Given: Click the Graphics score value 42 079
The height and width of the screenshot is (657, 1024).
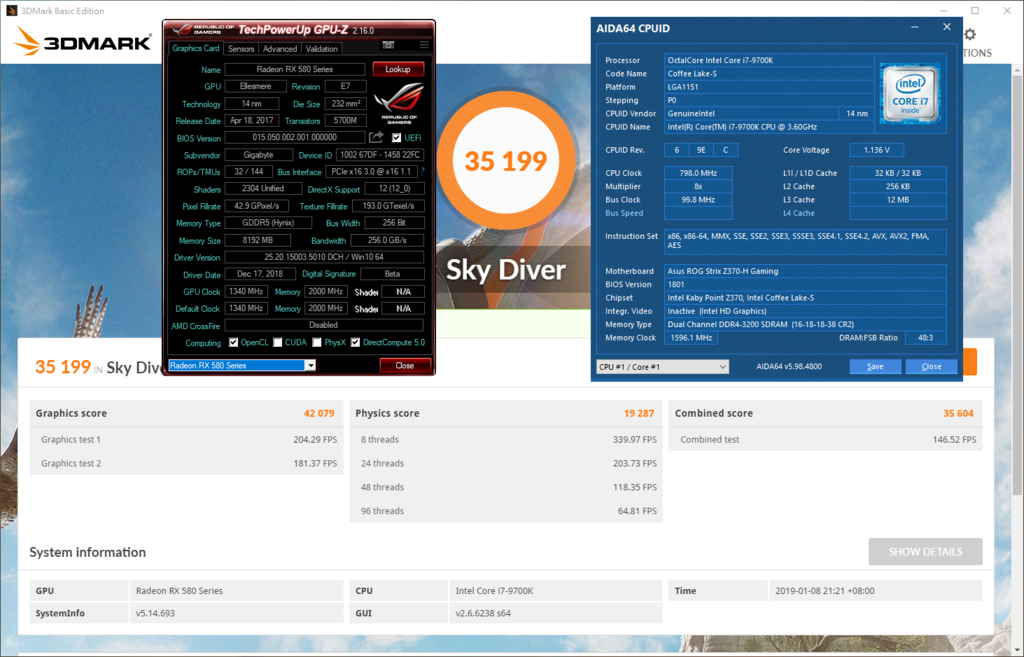Looking at the screenshot, I should (x=319, y=413).
